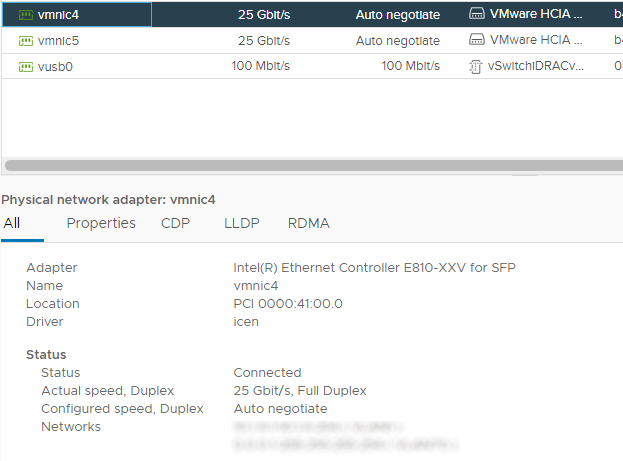Click the VMware HCIA switch name in the vmnic4 row
This screenshot has height=461, width=623.
click(x=536, y=14)
